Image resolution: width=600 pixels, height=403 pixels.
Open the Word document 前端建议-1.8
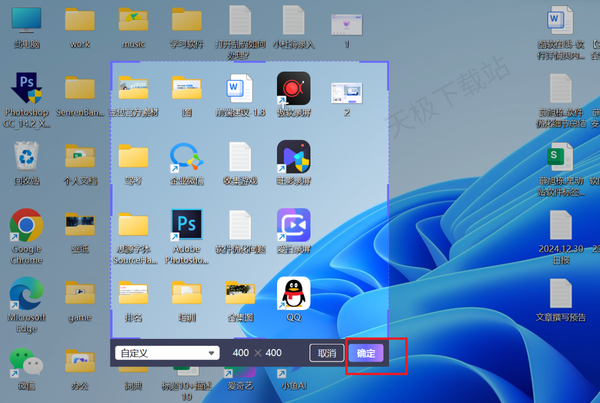(x=239, y=88)
